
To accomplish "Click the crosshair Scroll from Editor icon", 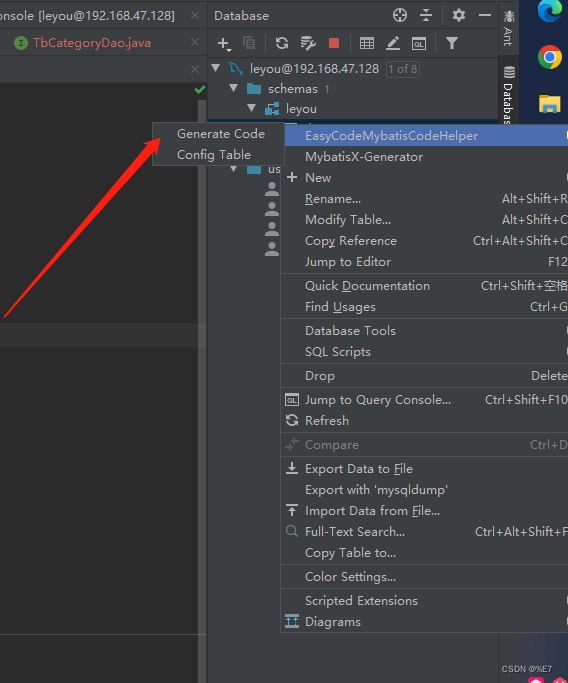I will (x=400, y=15).
